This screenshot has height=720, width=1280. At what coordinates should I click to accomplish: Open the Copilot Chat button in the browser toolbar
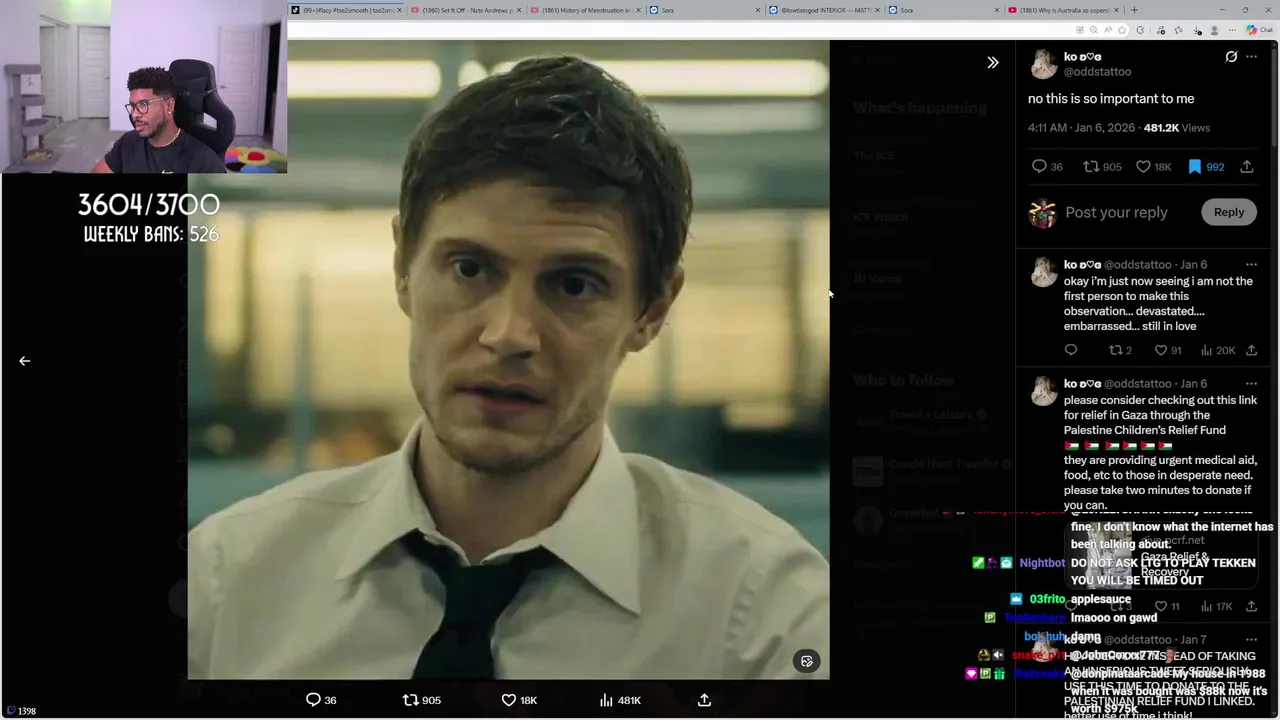coord(1259,30)
